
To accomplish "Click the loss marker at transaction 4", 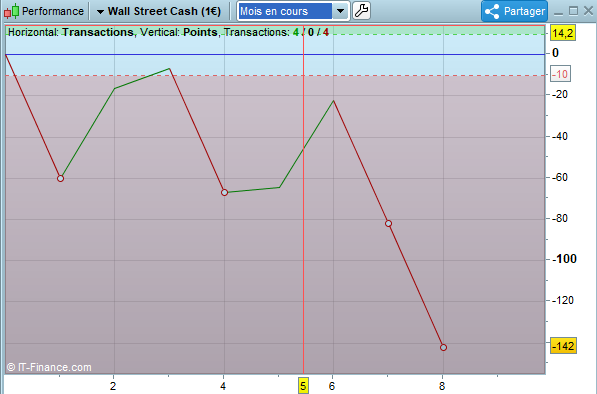I will point(224,193).
